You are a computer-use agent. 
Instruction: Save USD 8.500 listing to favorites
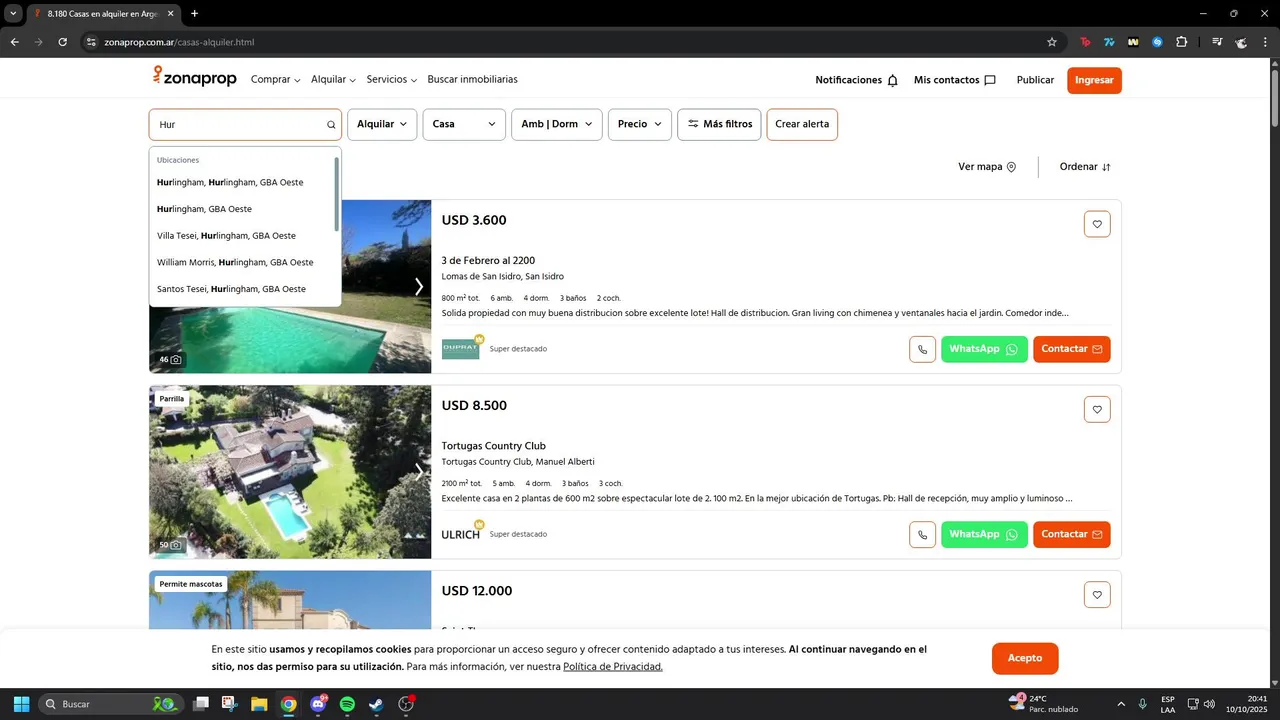[x=1097, y=409]
